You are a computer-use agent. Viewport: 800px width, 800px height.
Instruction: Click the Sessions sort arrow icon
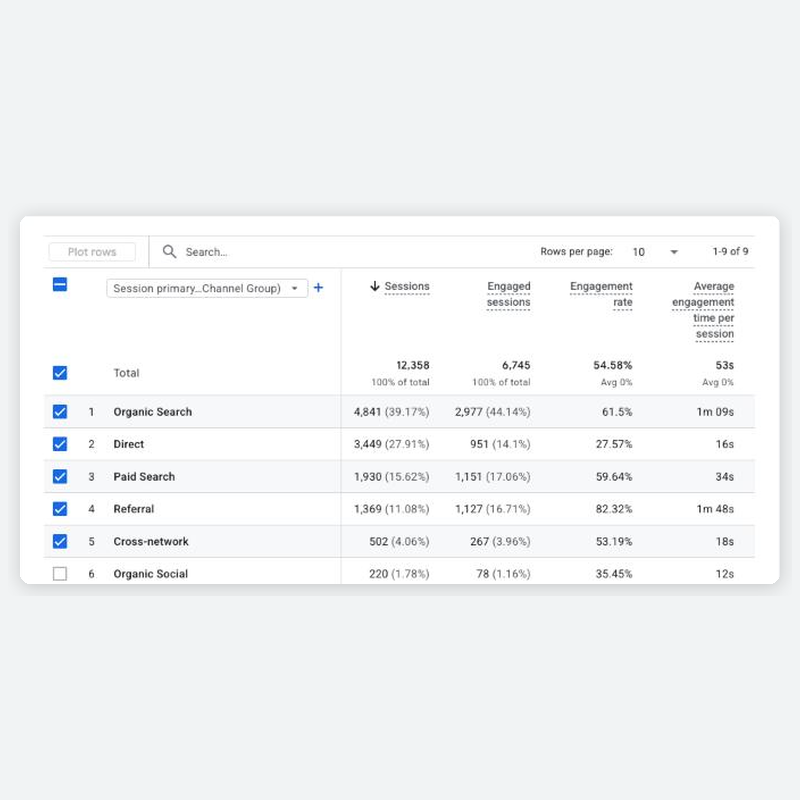[x=375, y=286]
